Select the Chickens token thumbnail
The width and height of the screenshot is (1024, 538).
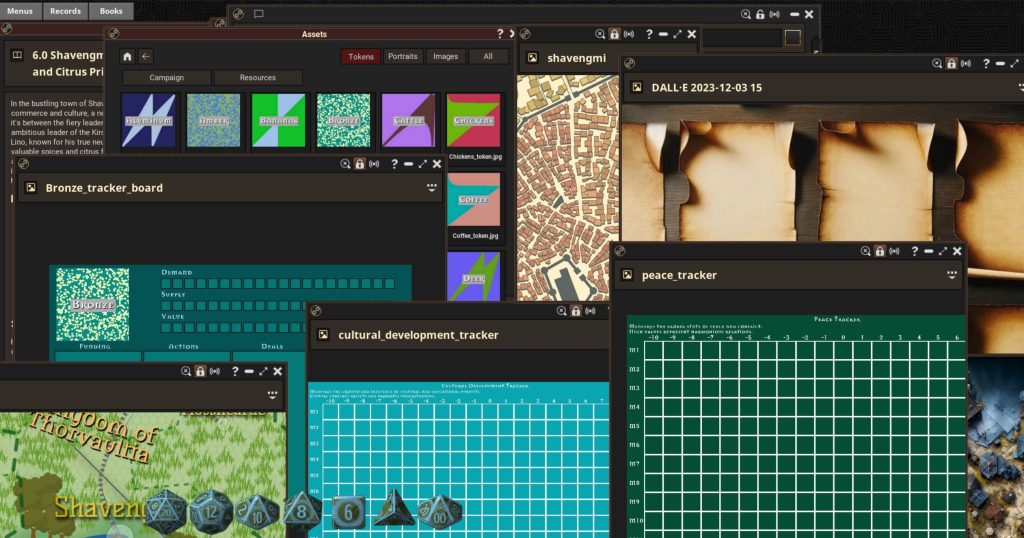click(473, 121)
